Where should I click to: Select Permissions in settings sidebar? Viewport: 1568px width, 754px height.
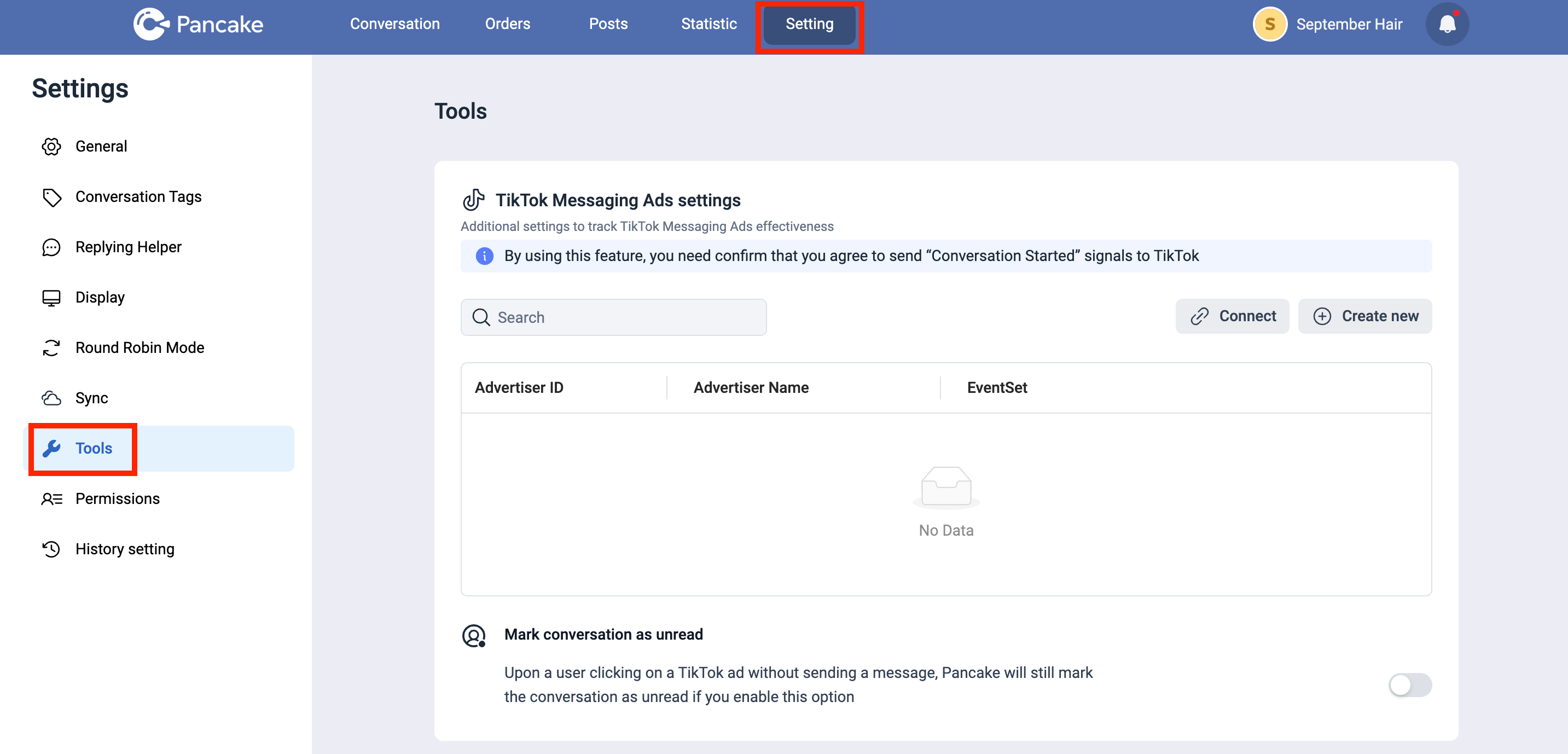158,499
